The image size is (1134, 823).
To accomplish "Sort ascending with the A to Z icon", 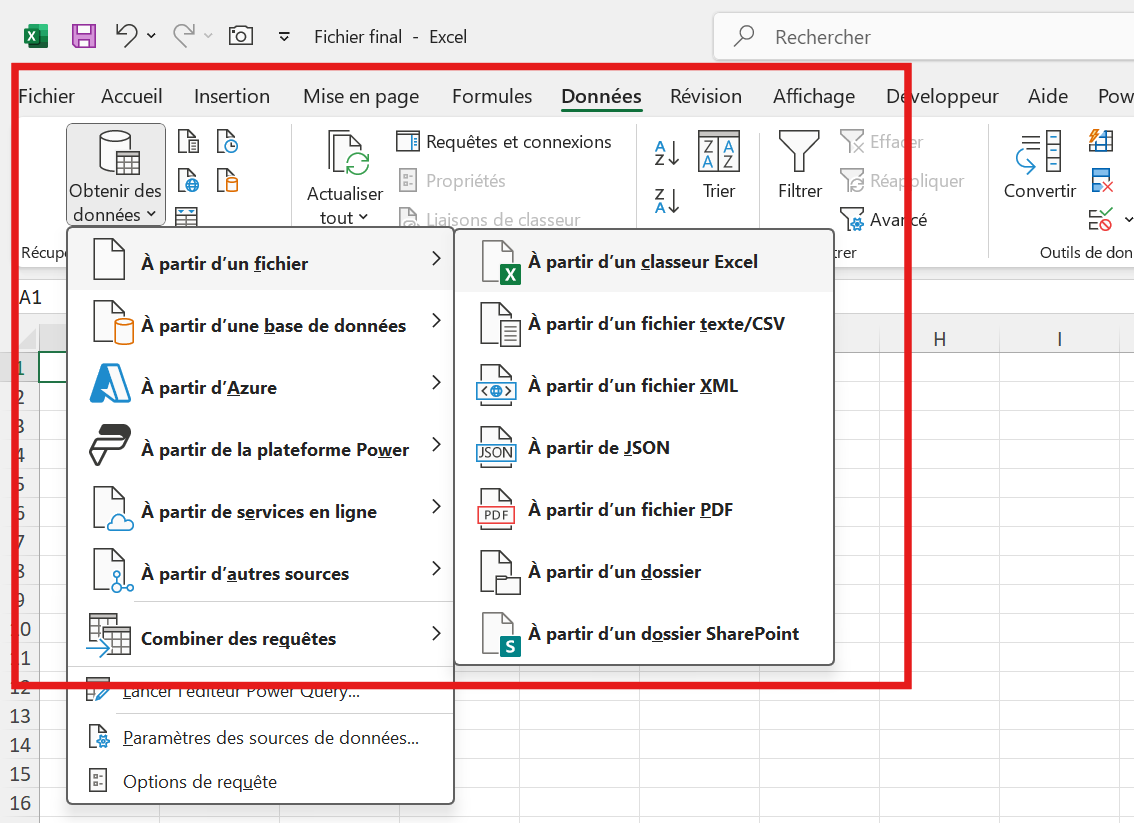I will [x=667, y=153].
